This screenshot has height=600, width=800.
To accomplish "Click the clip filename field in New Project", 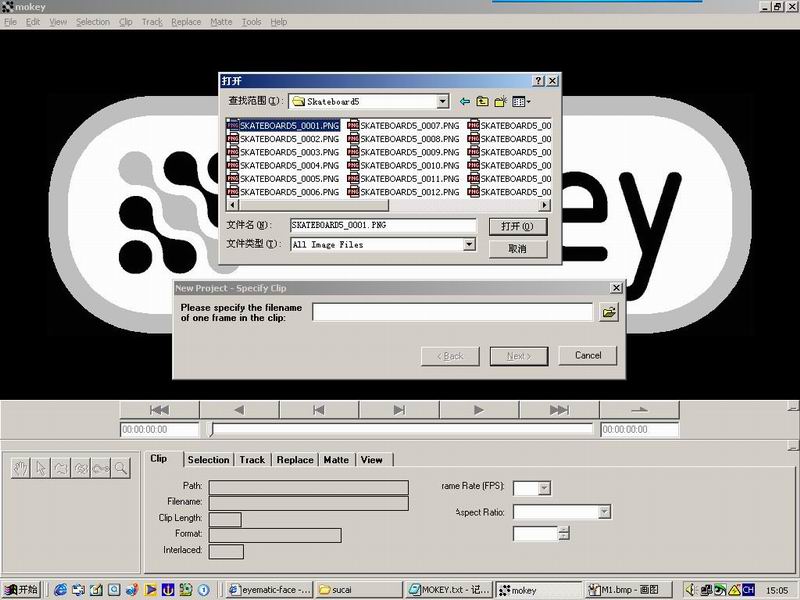I will [x=453, y=312].
